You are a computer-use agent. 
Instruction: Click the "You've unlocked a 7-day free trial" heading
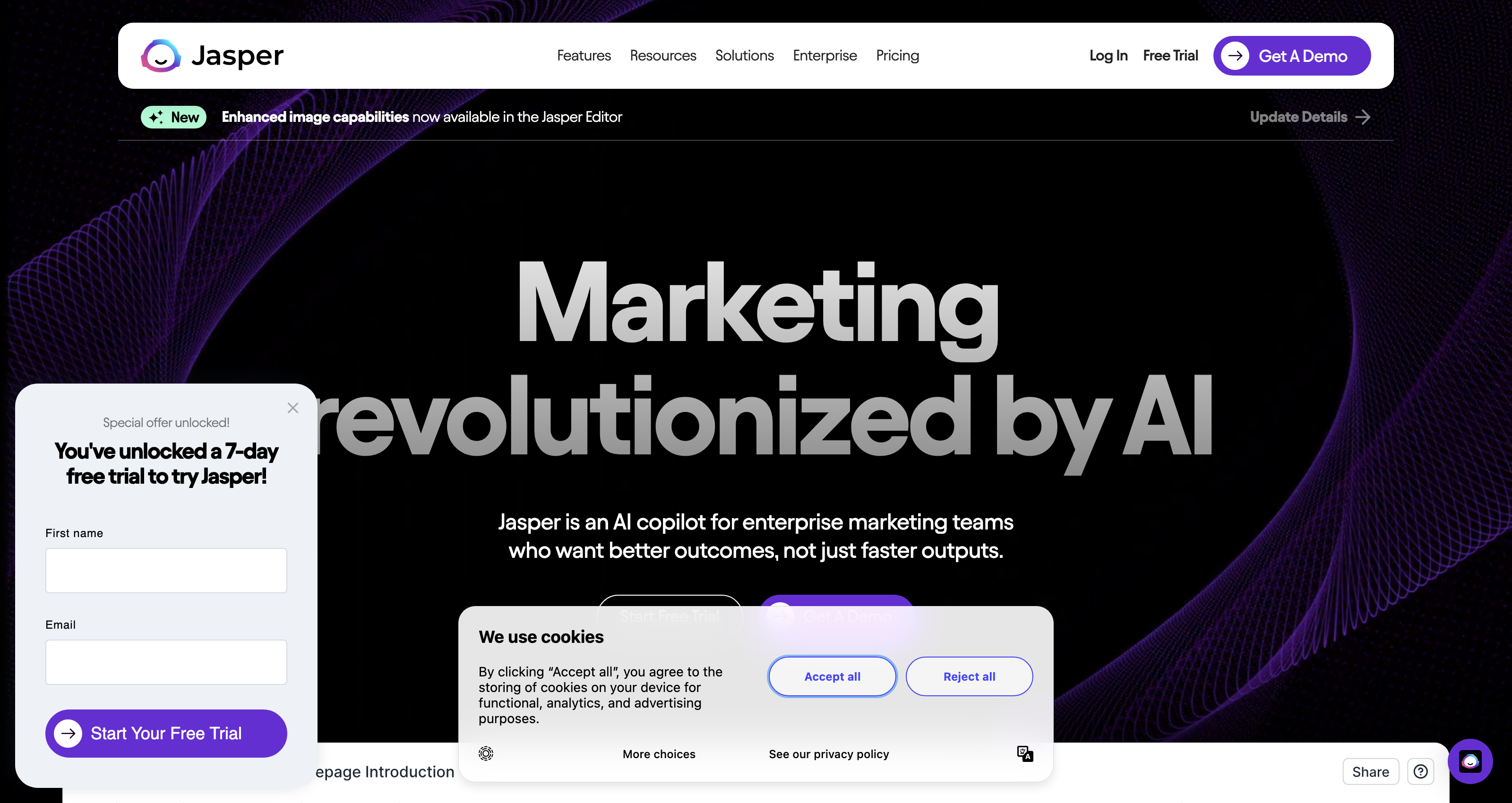[166, 464]
